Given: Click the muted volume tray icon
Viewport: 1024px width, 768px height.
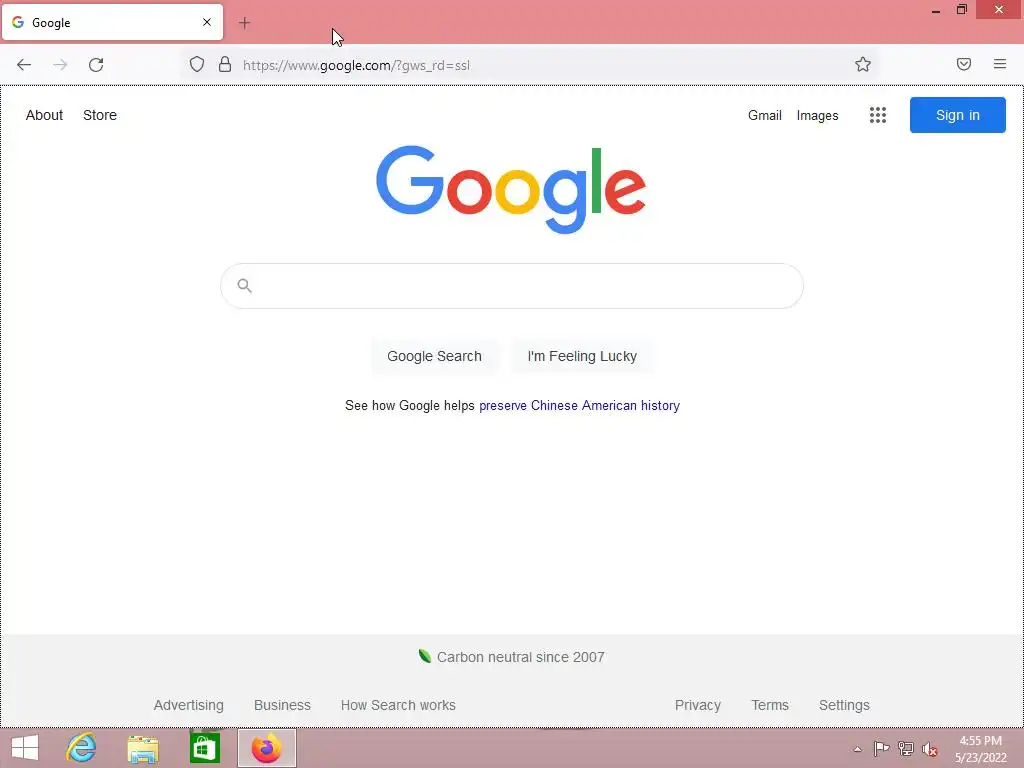Looking at the screenshot, I should (x=929, y=749).
